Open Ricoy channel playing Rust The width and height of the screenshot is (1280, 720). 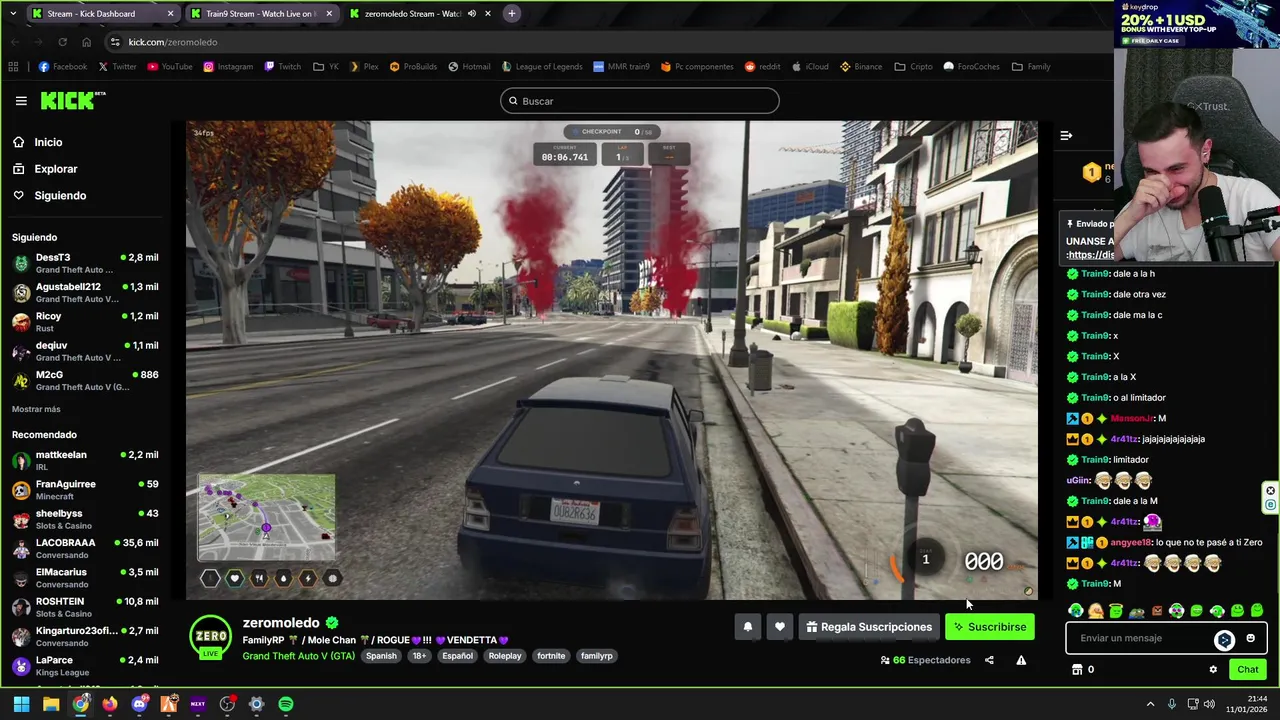pos(85,322)
